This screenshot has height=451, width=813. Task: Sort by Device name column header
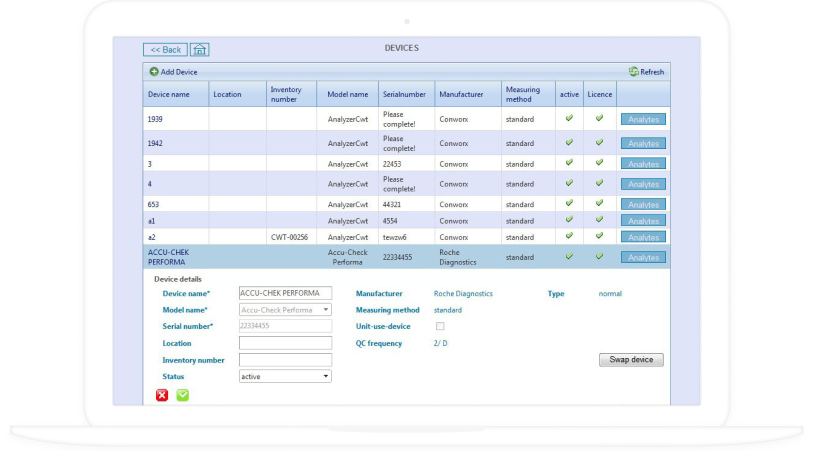[169, 94]
